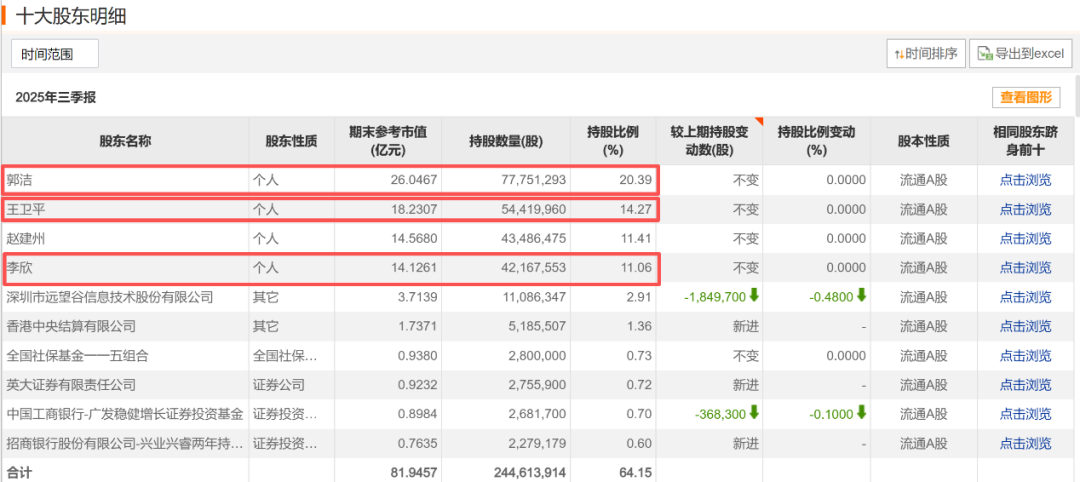Click 点击浏览 in the 英大证券有限责任公司 row
This screenshot has height=482, width=1080.
[x=1025, y=385]
